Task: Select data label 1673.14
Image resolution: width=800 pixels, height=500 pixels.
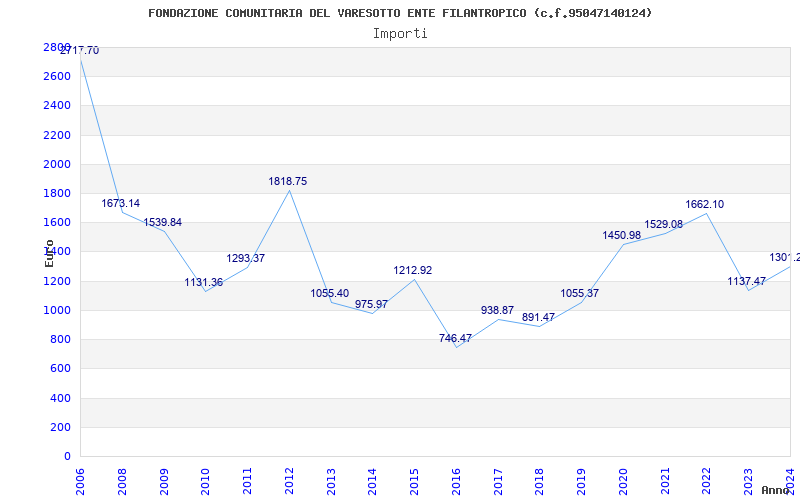Action: coord(120,203)
